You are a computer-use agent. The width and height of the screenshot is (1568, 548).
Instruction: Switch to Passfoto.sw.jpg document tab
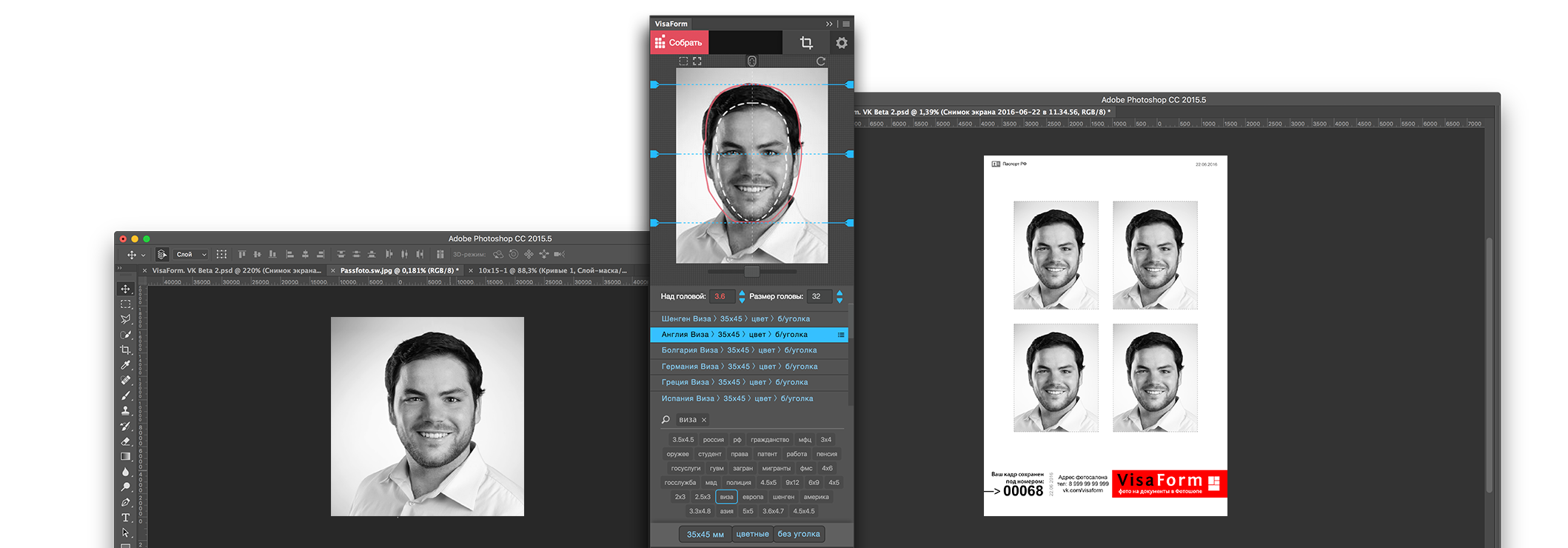[400, 270]
